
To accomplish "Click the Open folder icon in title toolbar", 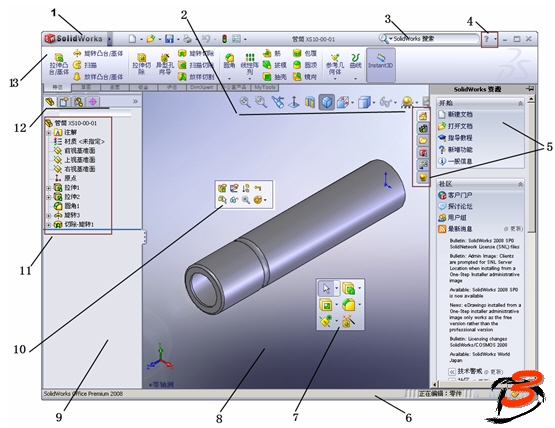I will tap(151, 39).
